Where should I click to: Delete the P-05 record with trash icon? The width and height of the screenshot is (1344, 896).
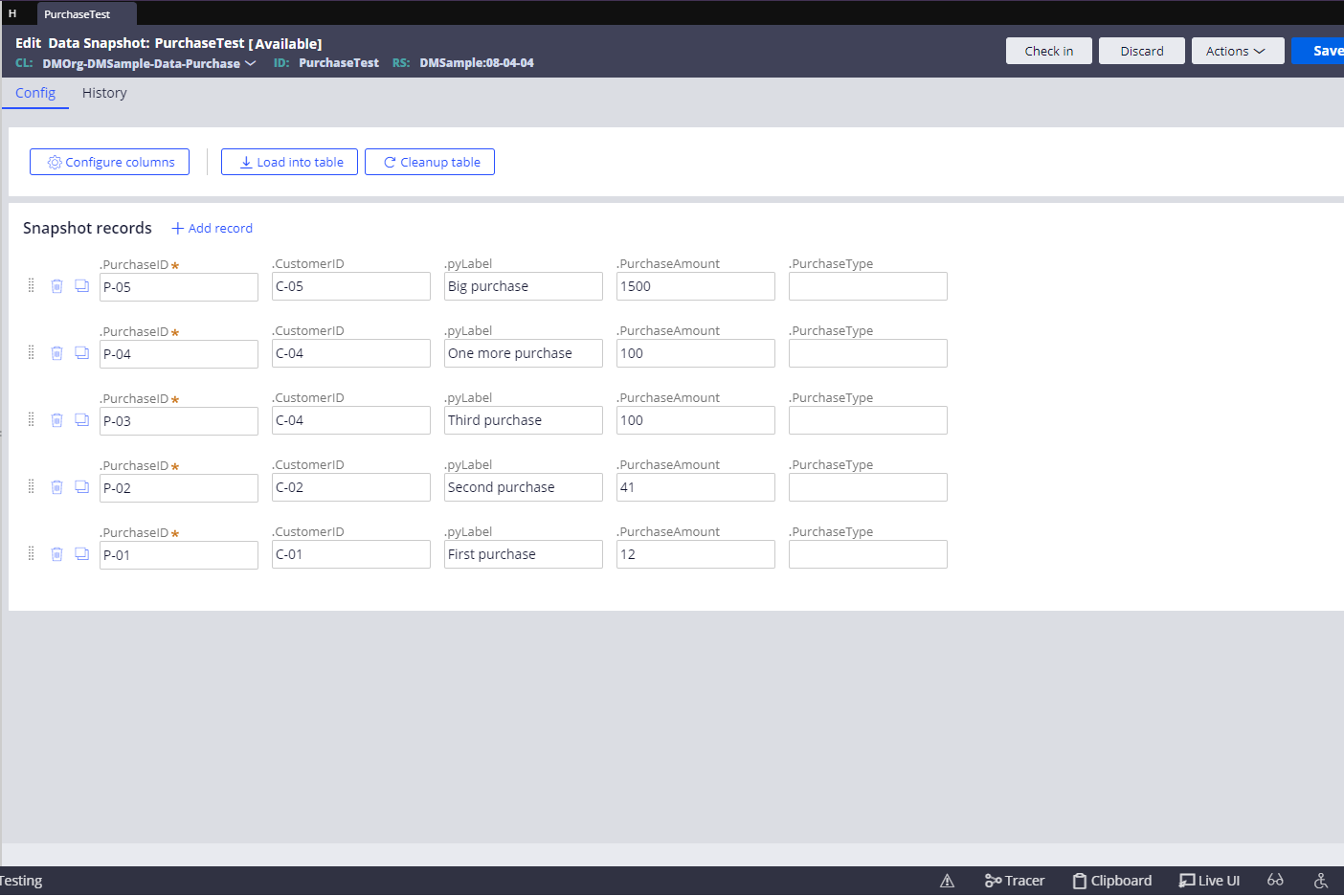coord(56,286)
